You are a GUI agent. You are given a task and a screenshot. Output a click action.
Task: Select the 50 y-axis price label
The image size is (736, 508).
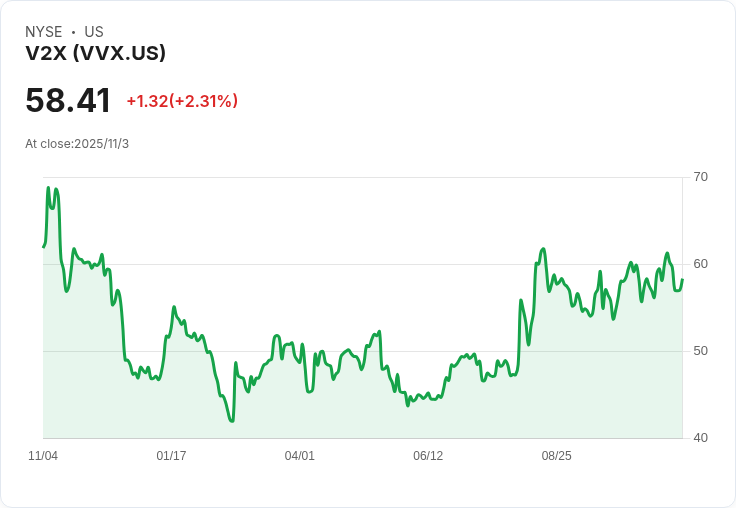(x=700, y=351)
